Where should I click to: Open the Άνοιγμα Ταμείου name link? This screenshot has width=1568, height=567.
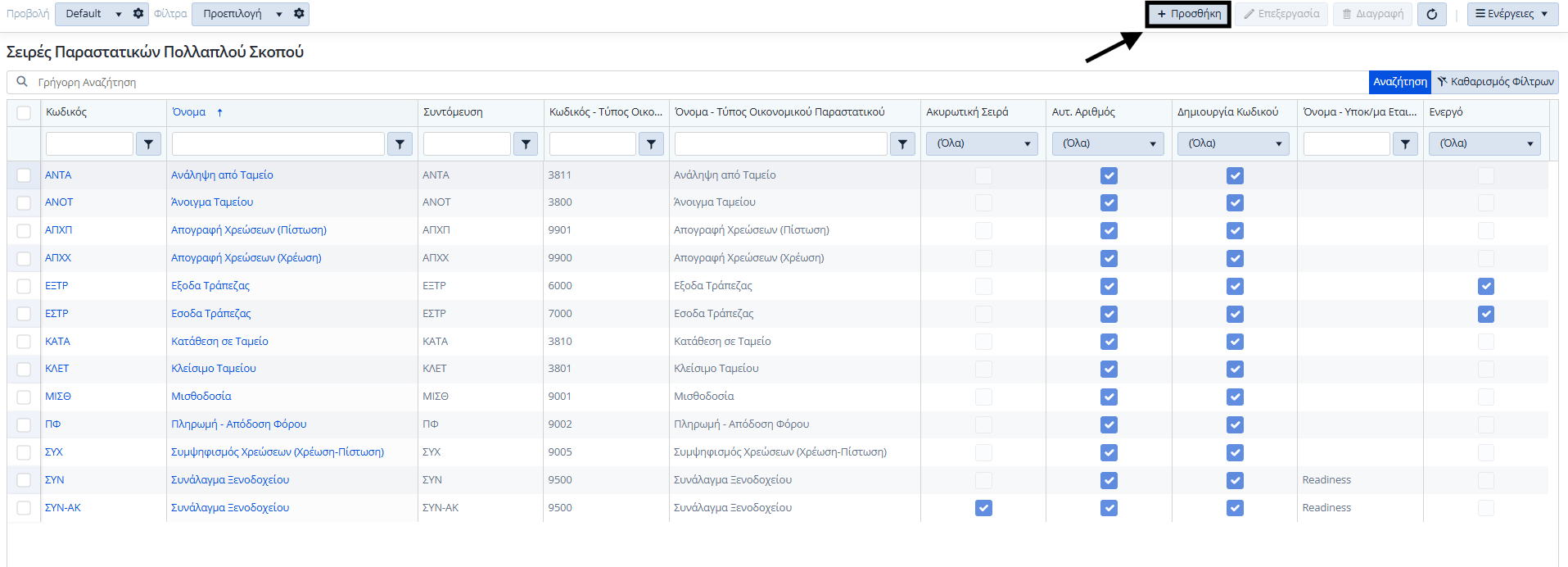tap(212, 202)
